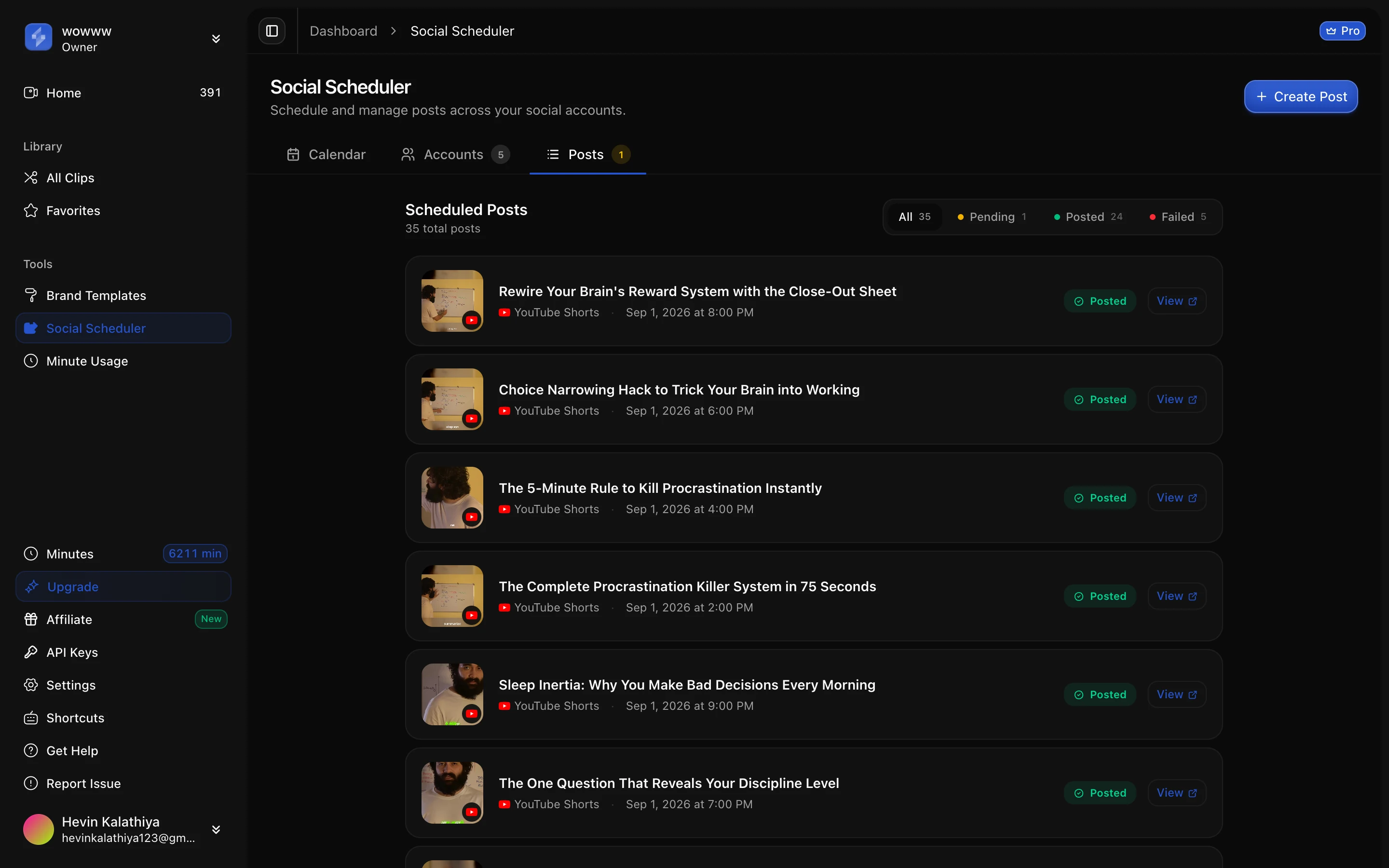Click the Settings gear icon
Screen dimensions: 1389x868
coord(31,685)
